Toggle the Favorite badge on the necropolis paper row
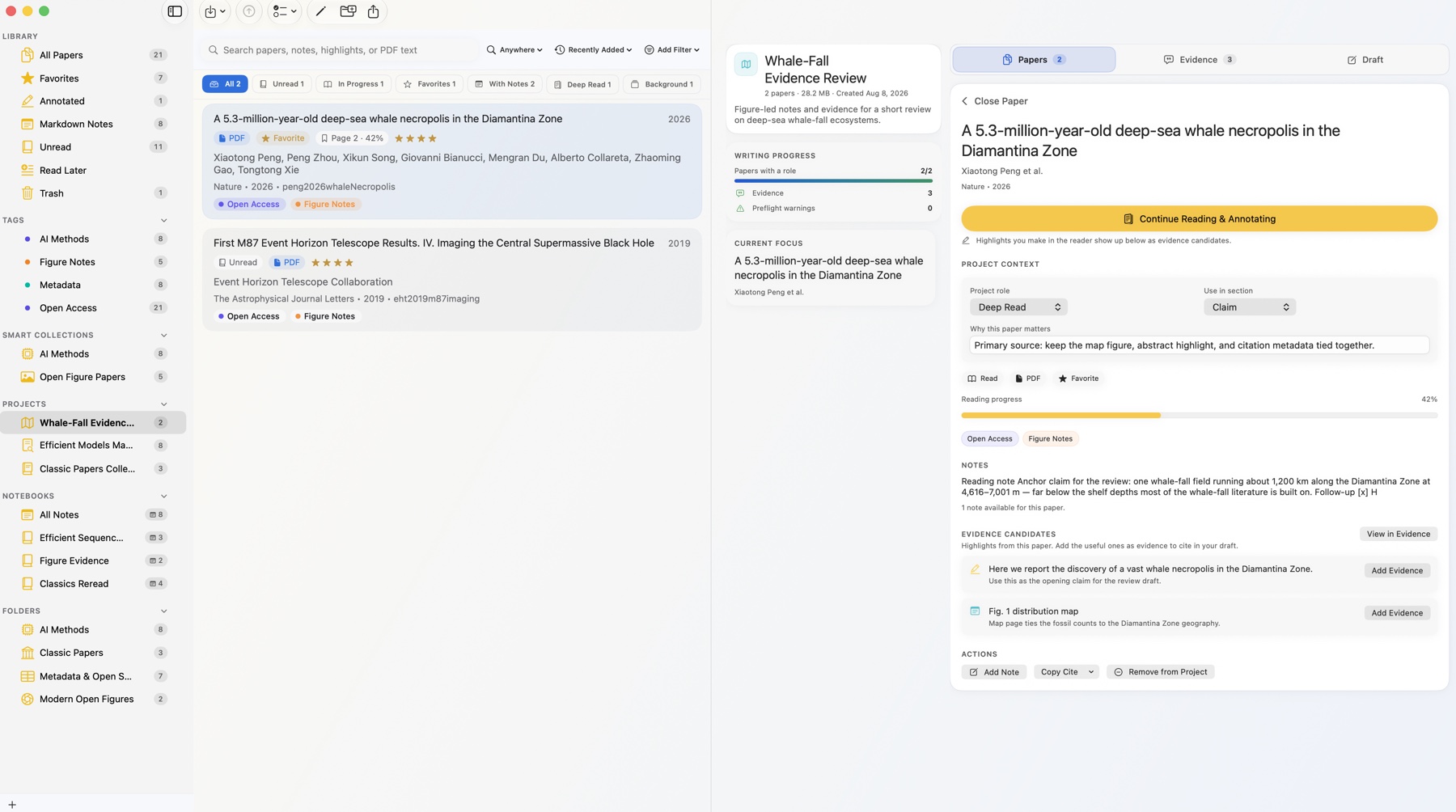The width and height of the screenshot is (1456, 812). (x=283, y=138)
